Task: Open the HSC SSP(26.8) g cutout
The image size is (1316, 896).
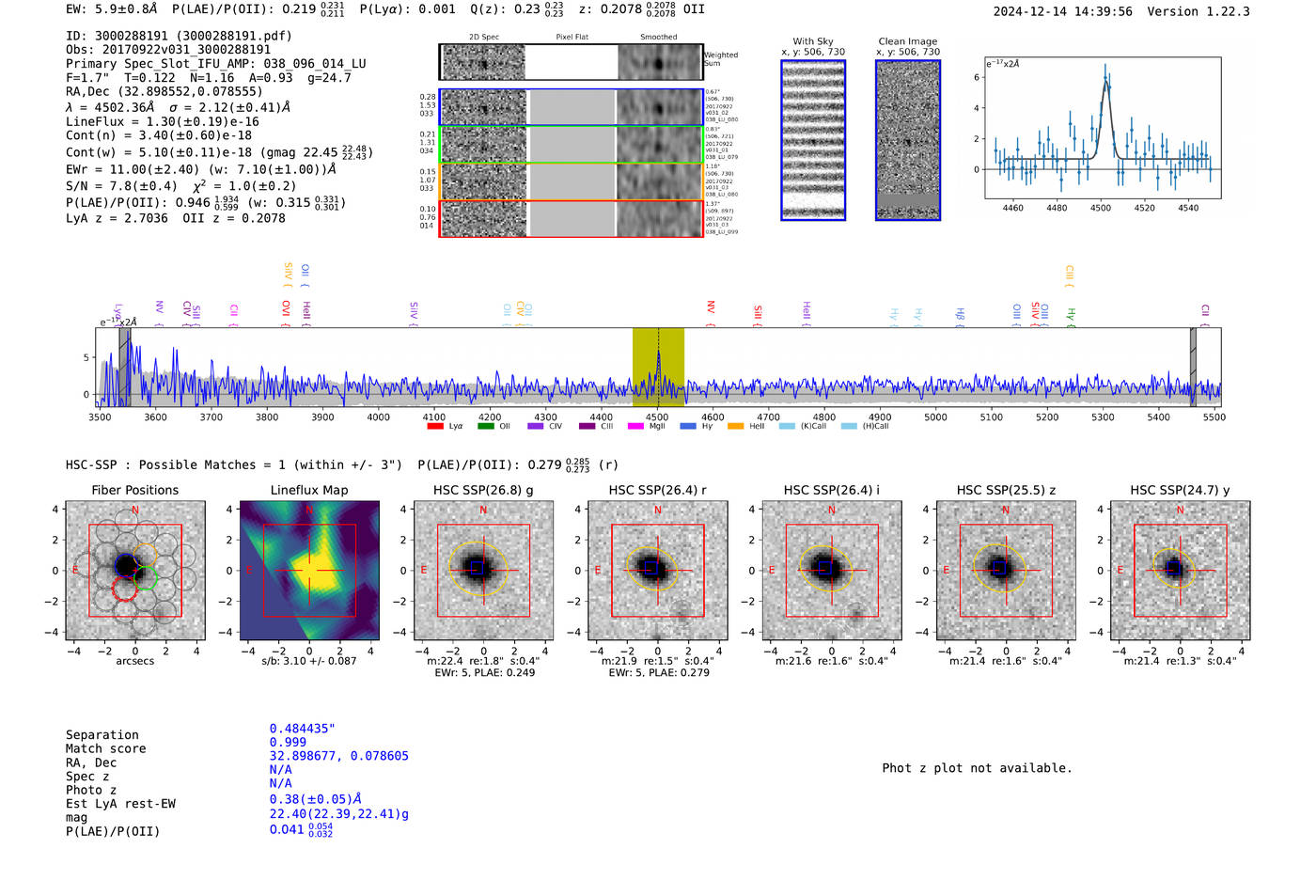Action: coord(483,571)
